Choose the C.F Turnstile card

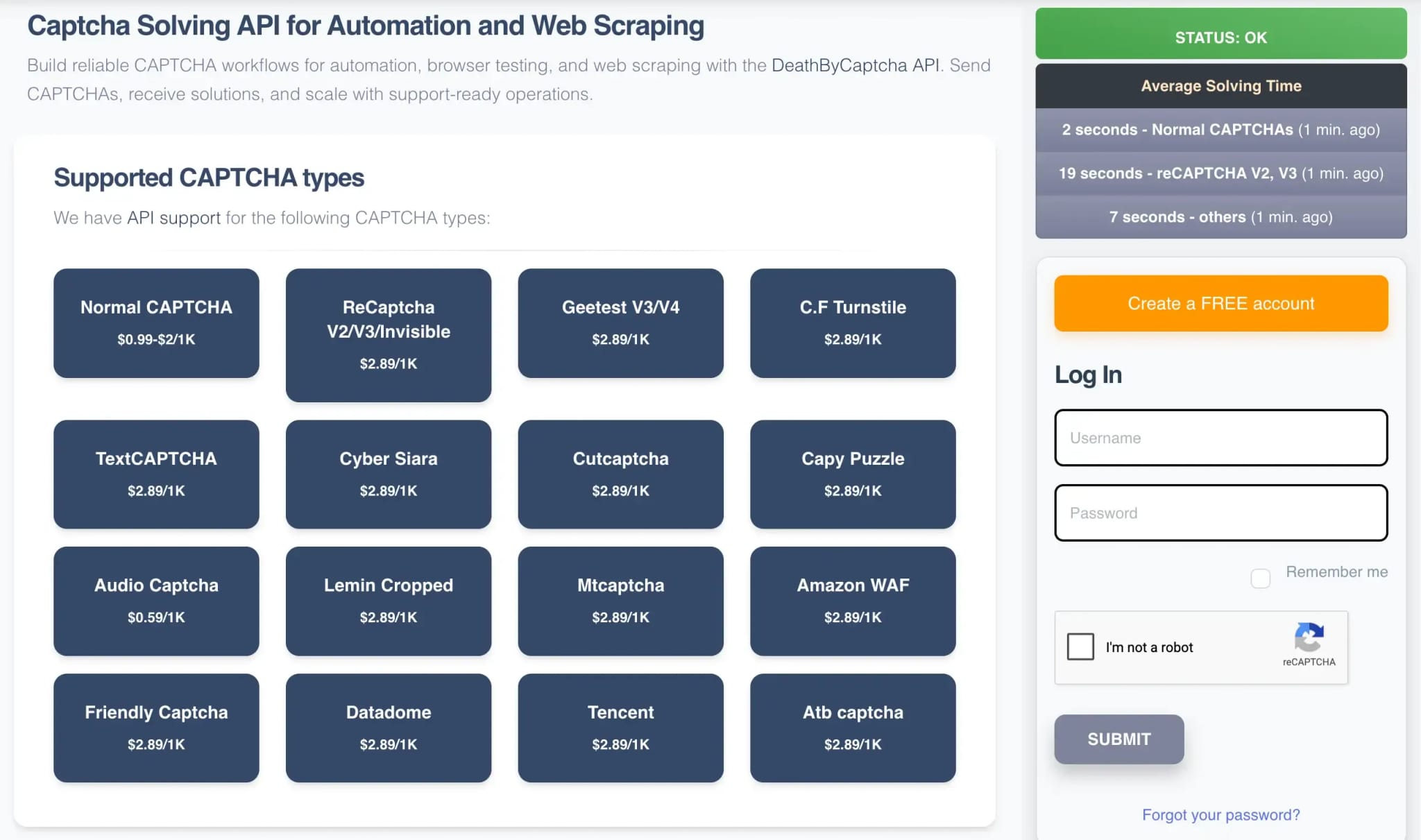tap(853, 323)
